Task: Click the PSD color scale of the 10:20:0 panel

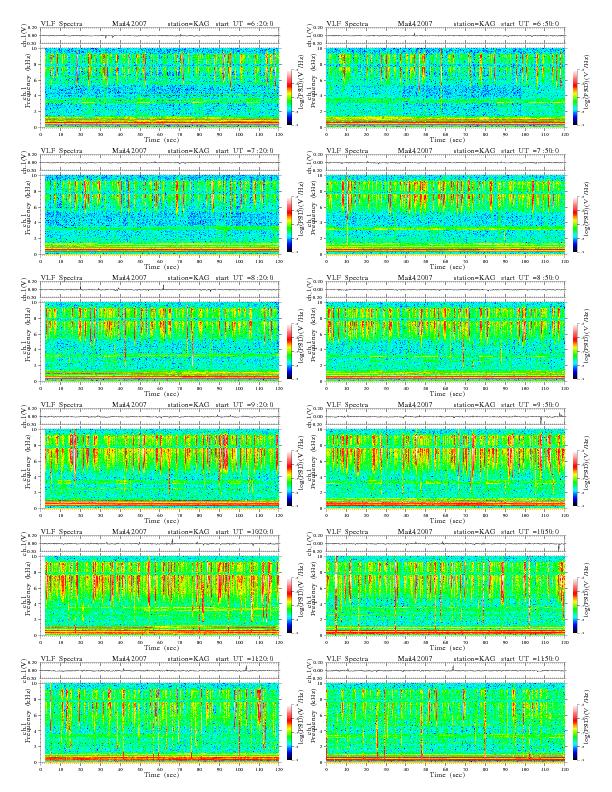Action: (289, 605)
